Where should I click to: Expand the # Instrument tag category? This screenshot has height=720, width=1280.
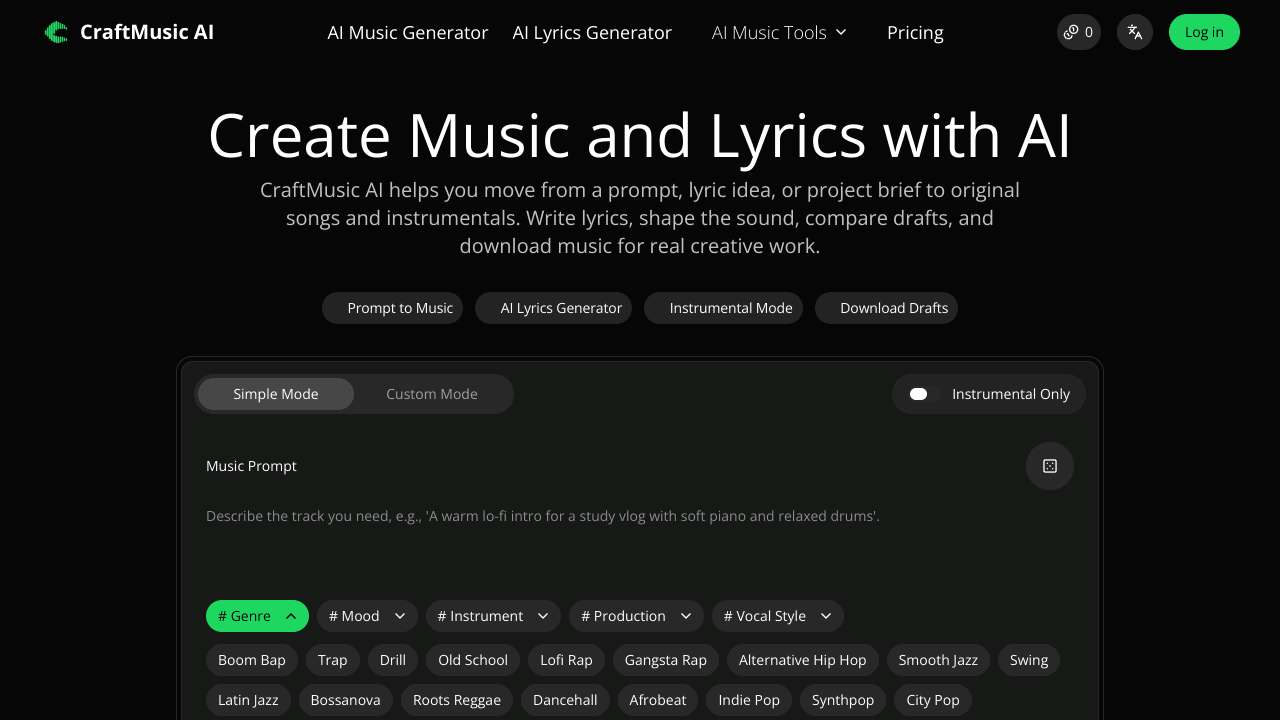point(493,616)
